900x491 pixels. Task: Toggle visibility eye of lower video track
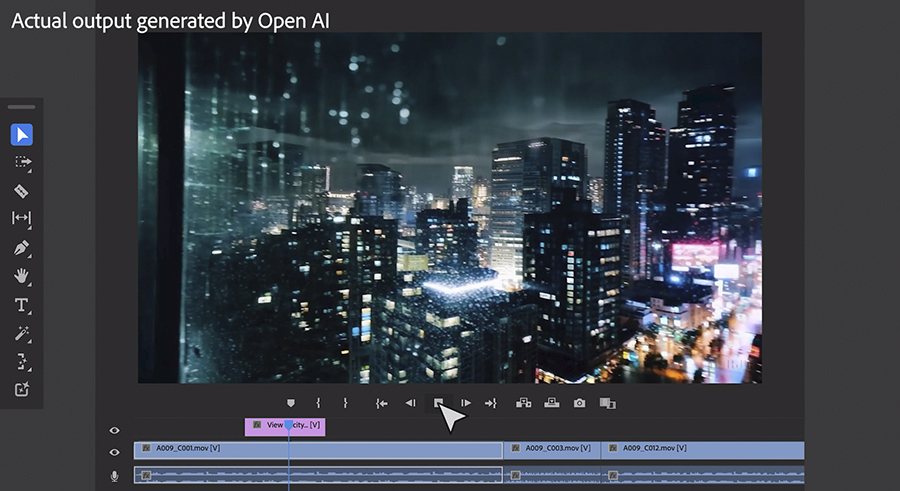click(114, 453)
